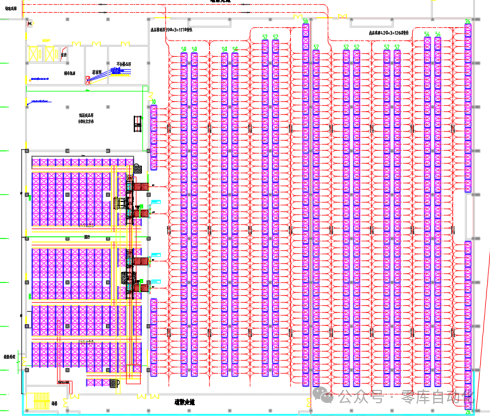Click the WeChat logo in the watermark

pyautogui.click(x=323, y=395)
